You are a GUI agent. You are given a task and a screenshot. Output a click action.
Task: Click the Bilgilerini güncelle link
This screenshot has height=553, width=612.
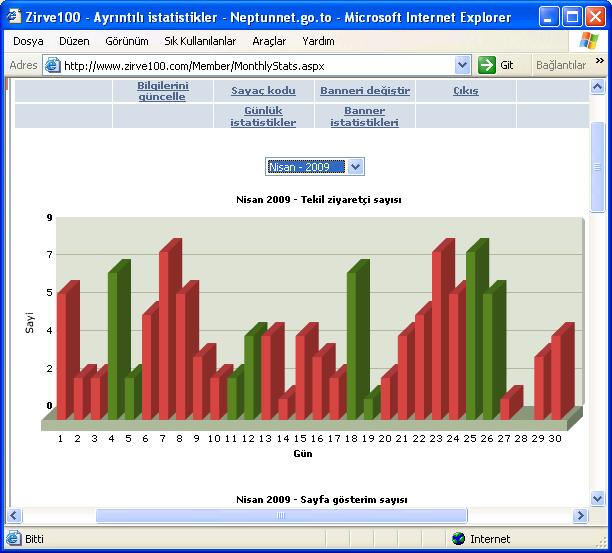click(x=162, y=91)
